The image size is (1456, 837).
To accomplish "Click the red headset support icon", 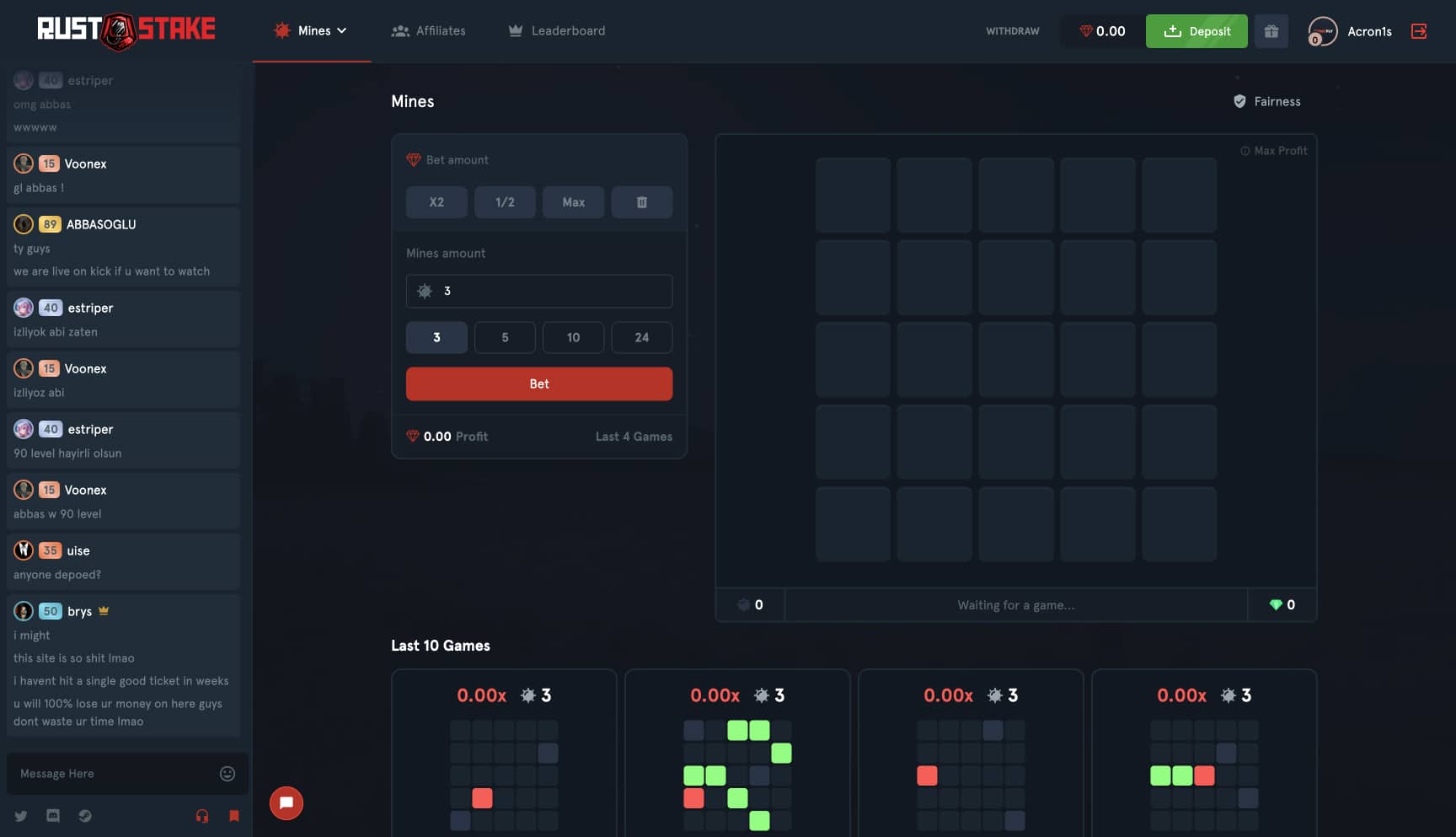I will (202, 816).
